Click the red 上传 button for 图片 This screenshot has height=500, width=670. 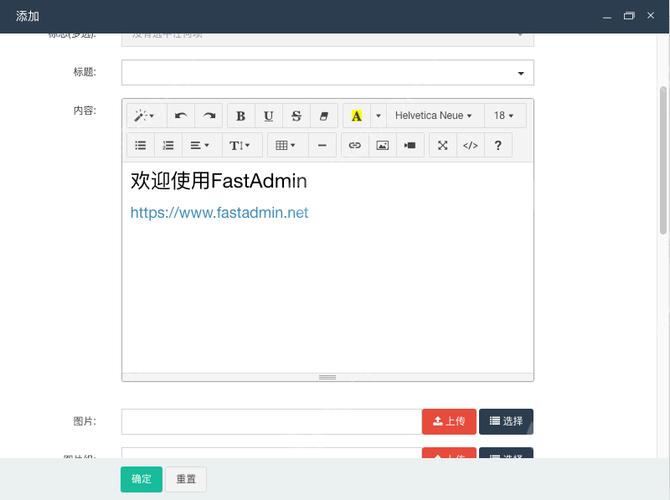pos(449,422)
